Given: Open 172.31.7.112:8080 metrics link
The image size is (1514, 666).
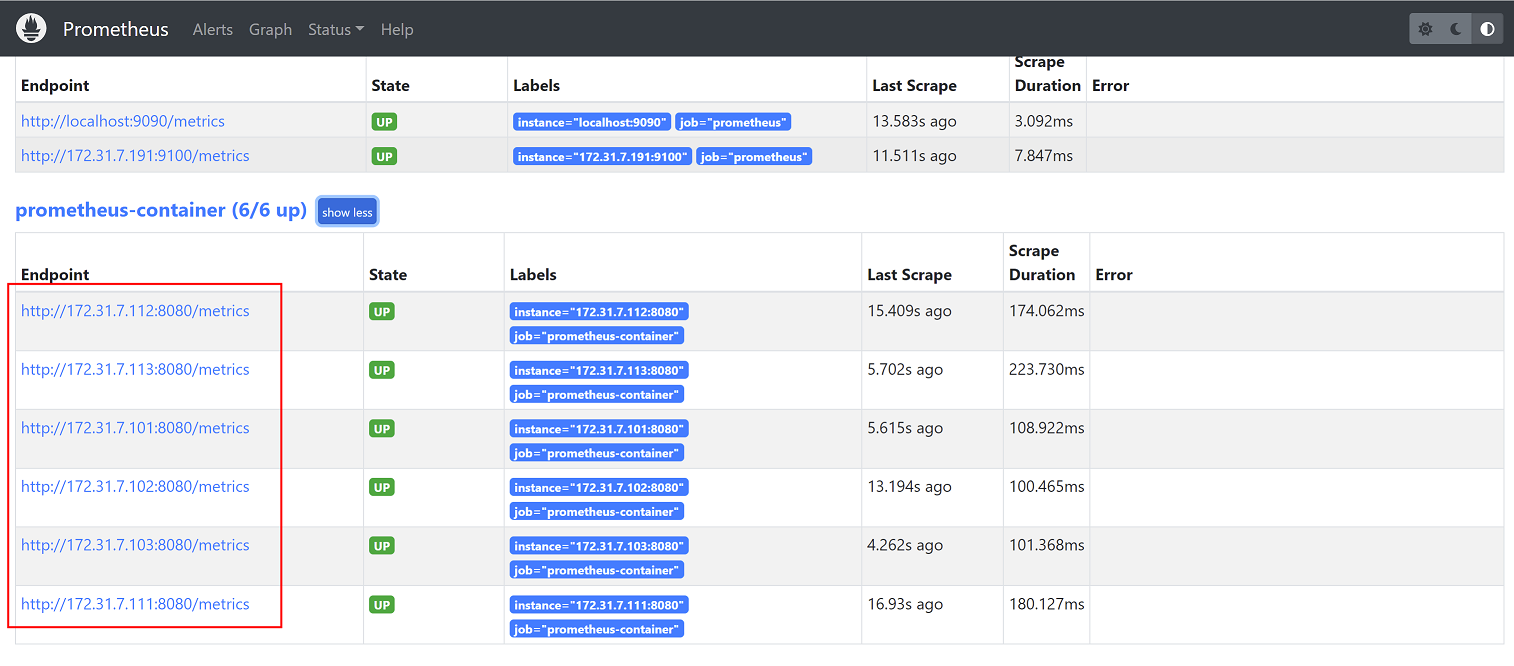Looking at the screenshot, I should (x=135, y=311).
